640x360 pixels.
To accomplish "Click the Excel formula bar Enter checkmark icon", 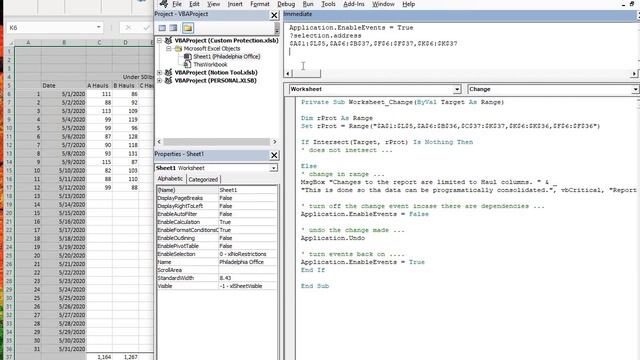I will point(146,28).
